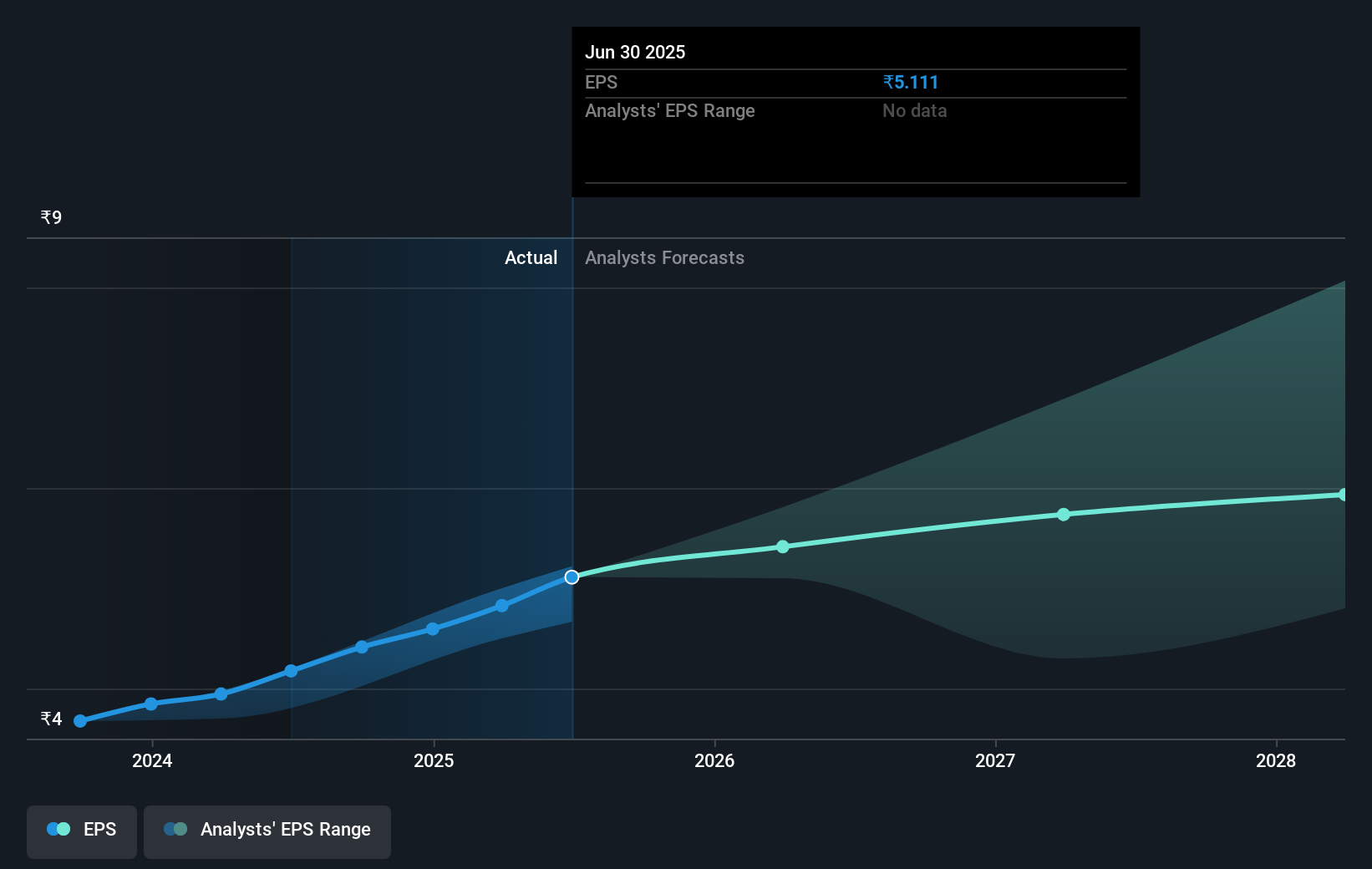Select the teal forecast point near 2026

782,546
